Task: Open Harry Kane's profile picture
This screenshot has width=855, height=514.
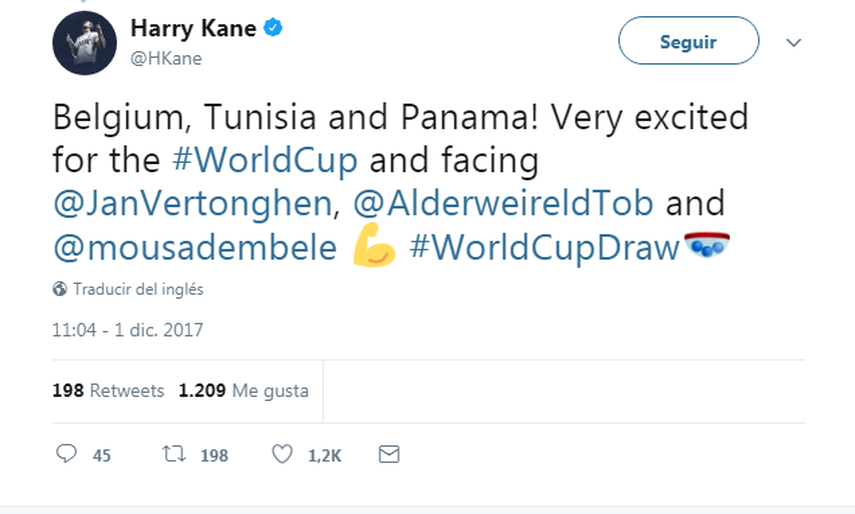Action: coord(85,43)
